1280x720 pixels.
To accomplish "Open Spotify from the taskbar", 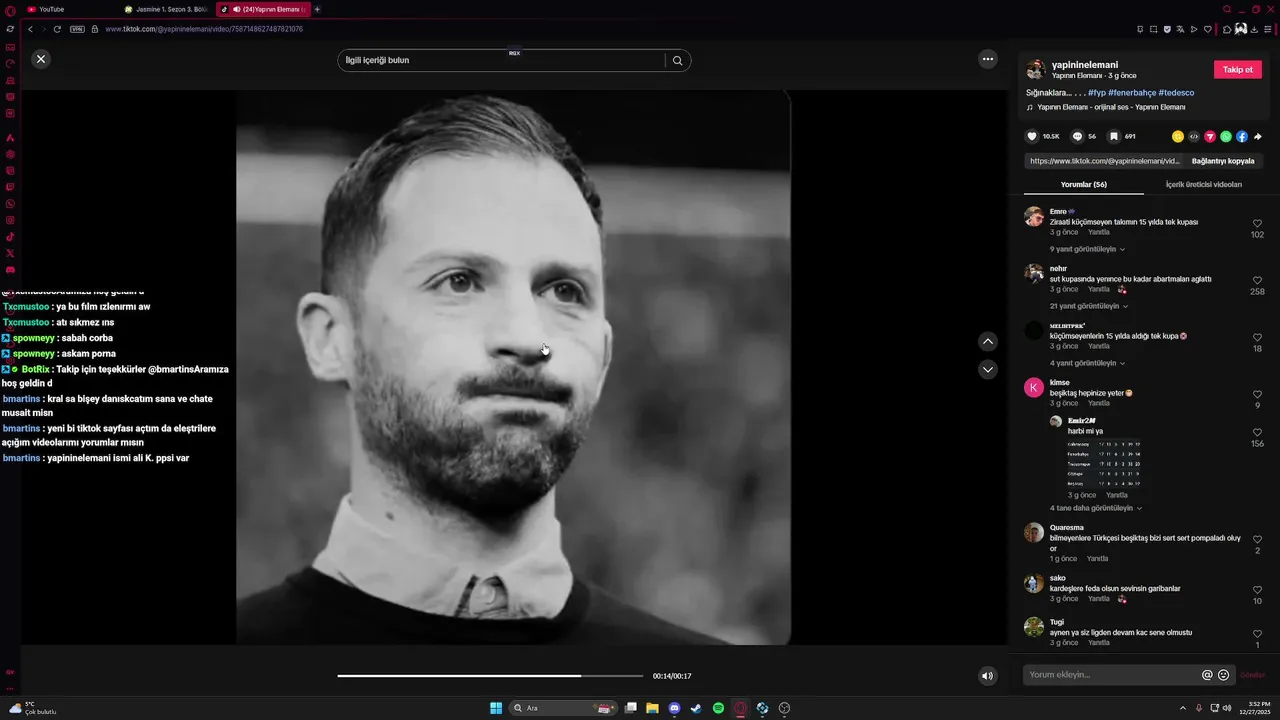I will (718, 708).
